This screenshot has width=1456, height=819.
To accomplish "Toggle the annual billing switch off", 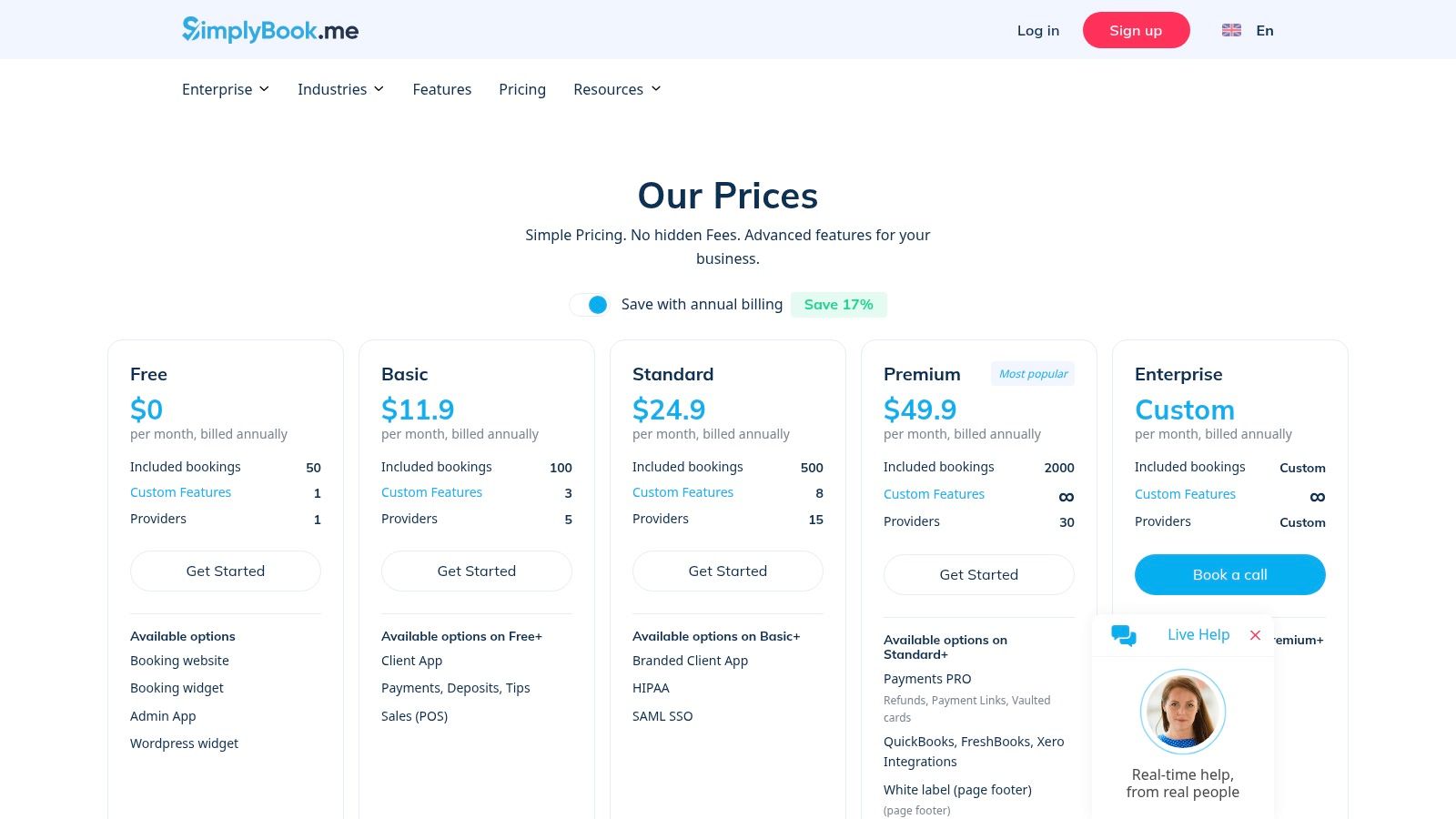I will [590, 305].
